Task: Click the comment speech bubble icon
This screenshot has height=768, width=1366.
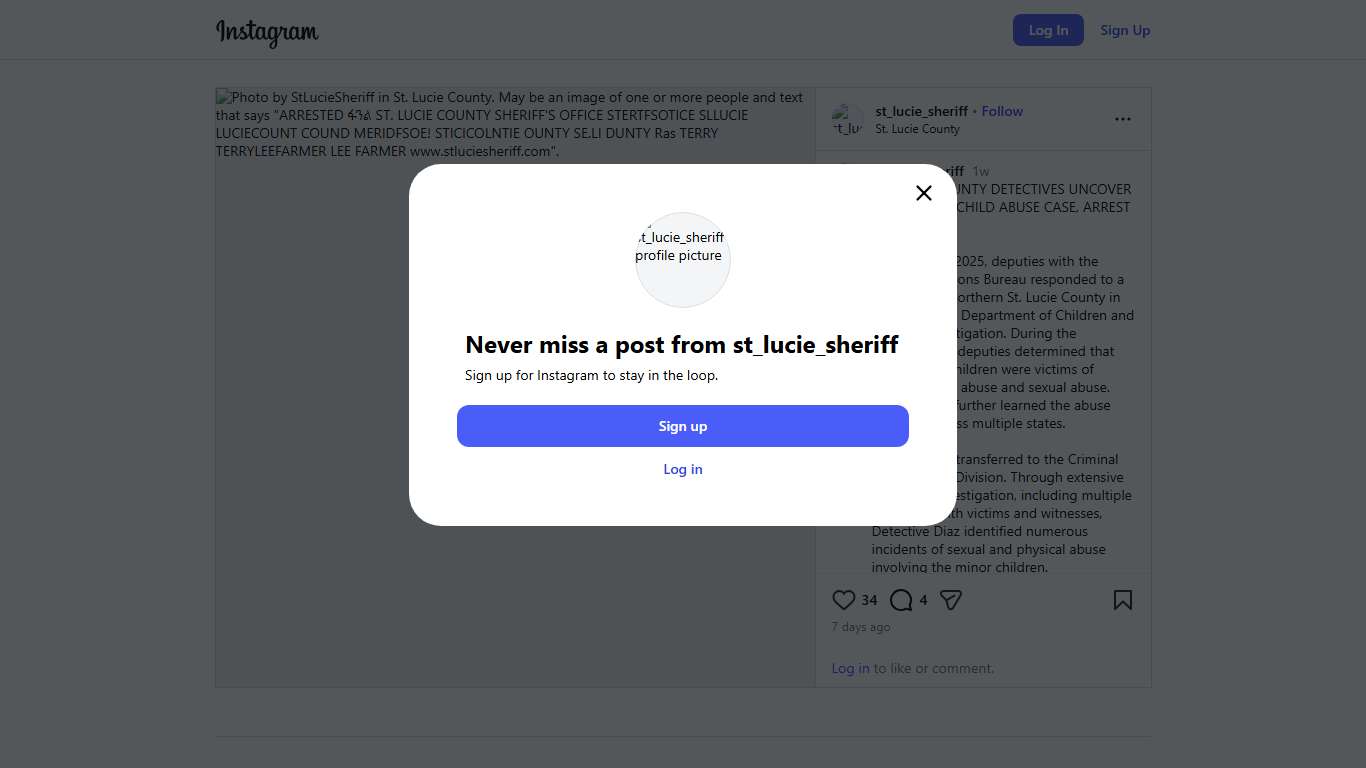Action: pos(901,600)
